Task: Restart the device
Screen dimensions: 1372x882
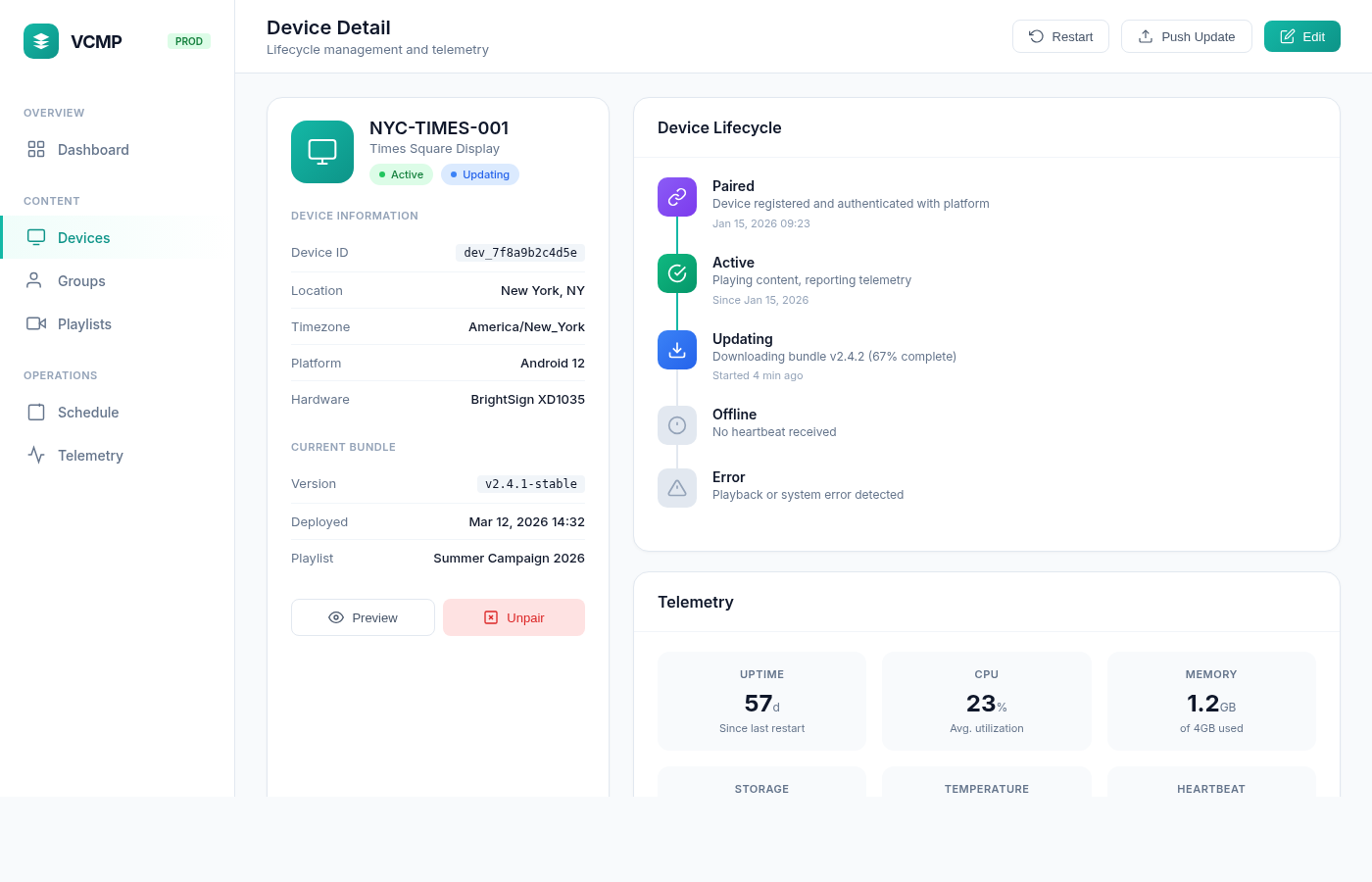Action: (1060, 36)
